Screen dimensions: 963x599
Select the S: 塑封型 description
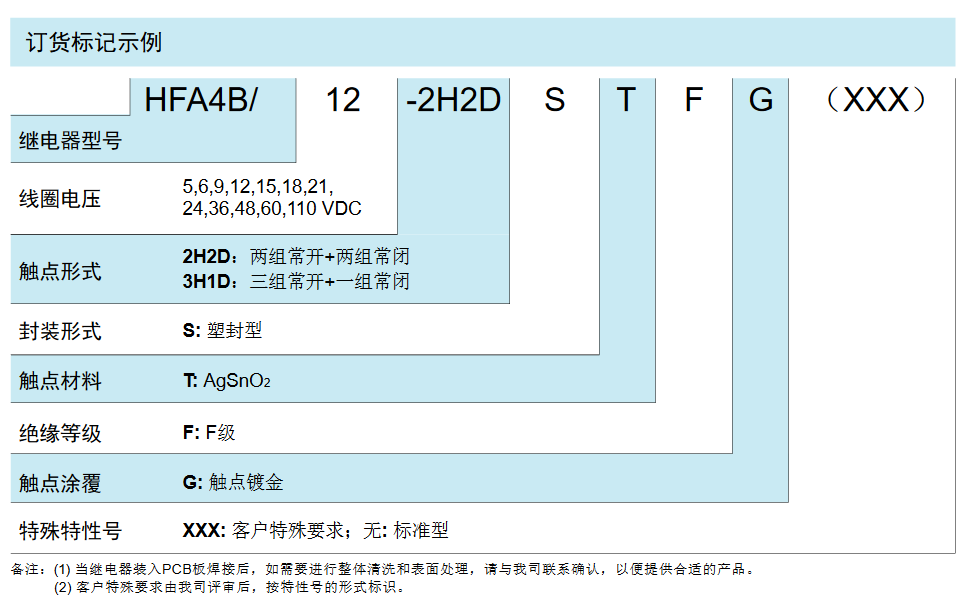[x=222, y=331]
